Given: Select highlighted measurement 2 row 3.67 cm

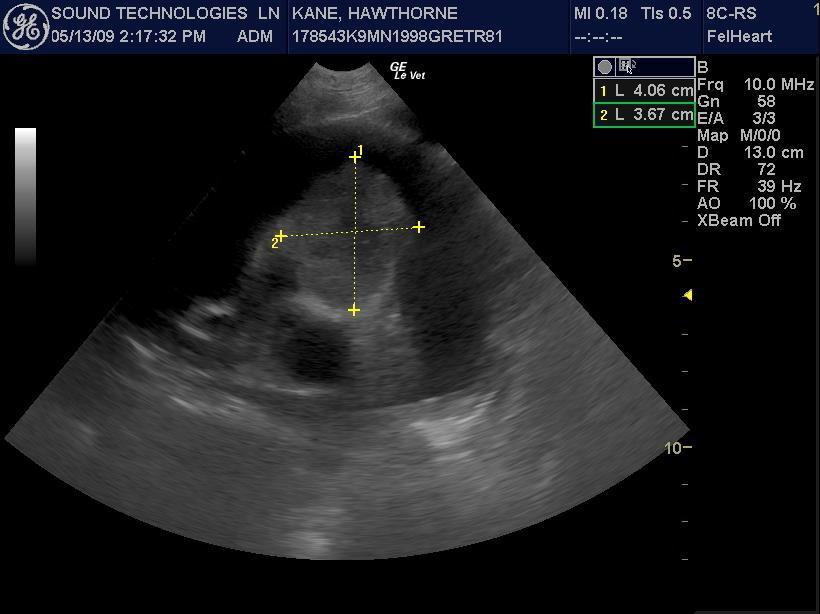Looking at the screenshot, I should coord(644,115).
